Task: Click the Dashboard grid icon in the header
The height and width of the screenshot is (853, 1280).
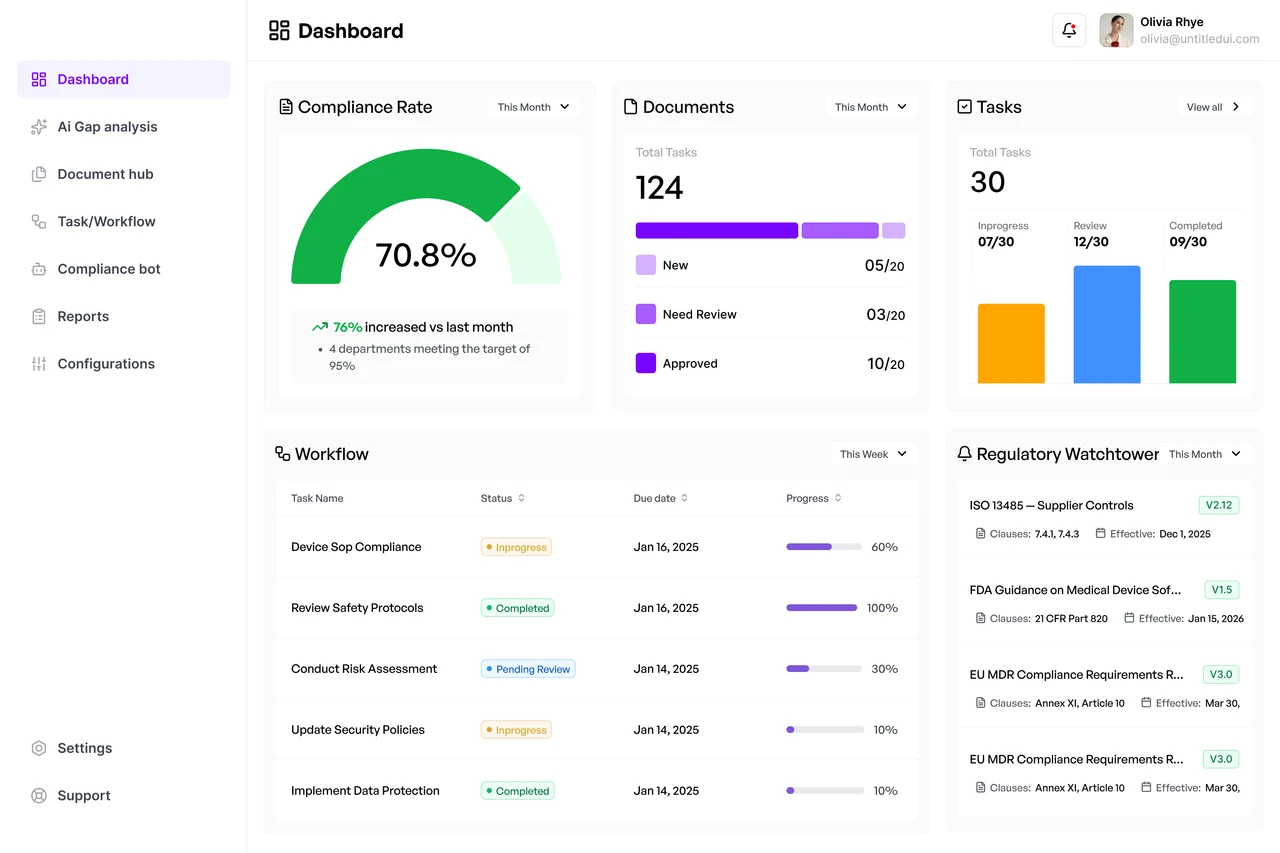Action: [279, 31]
